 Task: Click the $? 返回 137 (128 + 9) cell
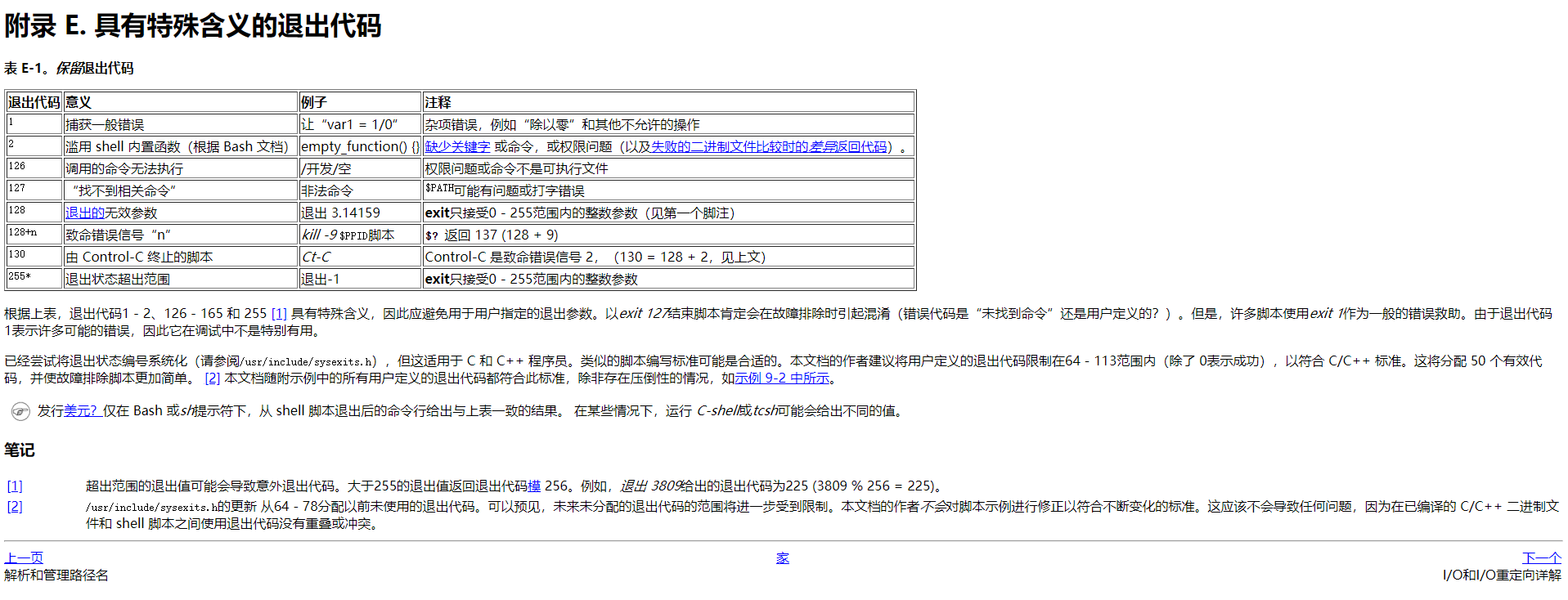(x=668, y=235)
